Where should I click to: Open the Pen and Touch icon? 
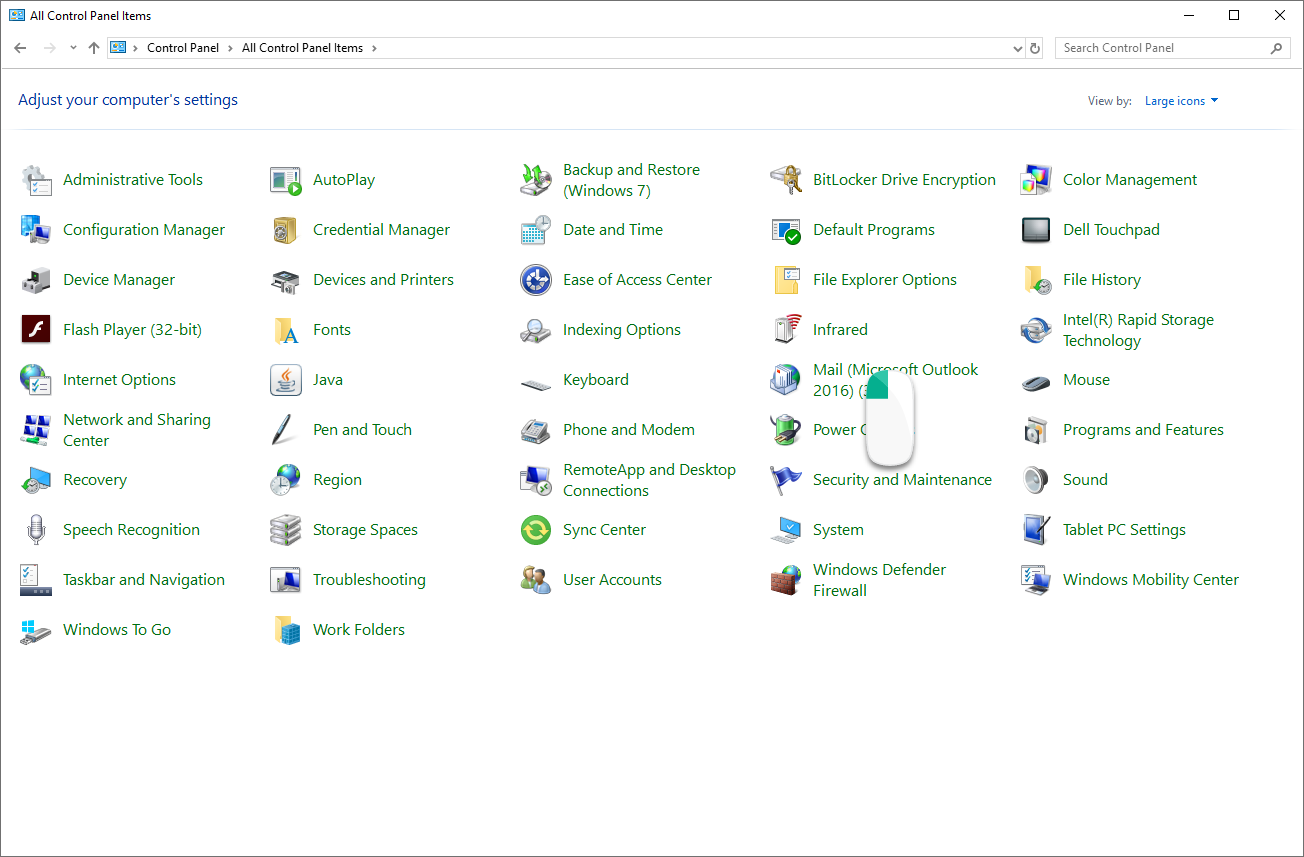point(286,430)
